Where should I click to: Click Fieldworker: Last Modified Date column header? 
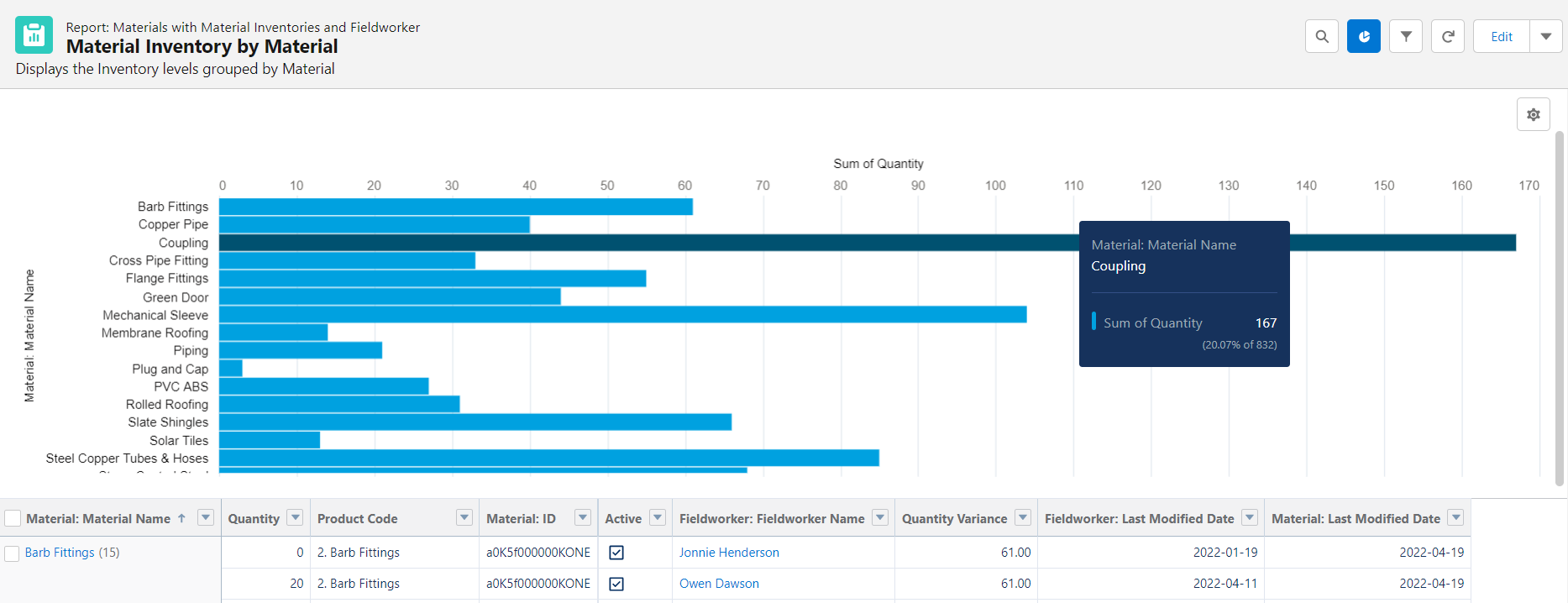[x=1139, y=519]
